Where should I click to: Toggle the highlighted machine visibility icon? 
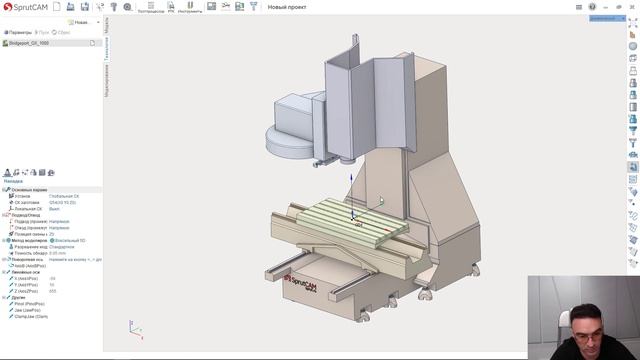click(x=633, y=167)
